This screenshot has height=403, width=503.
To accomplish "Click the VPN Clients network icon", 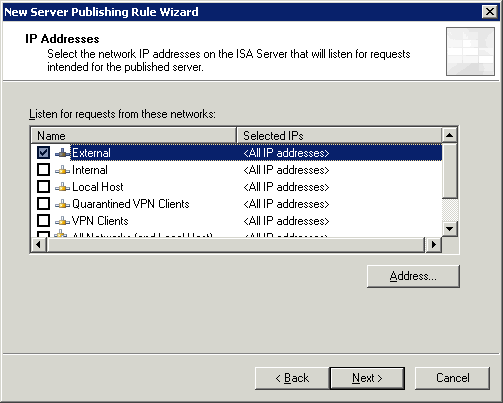I will pos(62,221).
